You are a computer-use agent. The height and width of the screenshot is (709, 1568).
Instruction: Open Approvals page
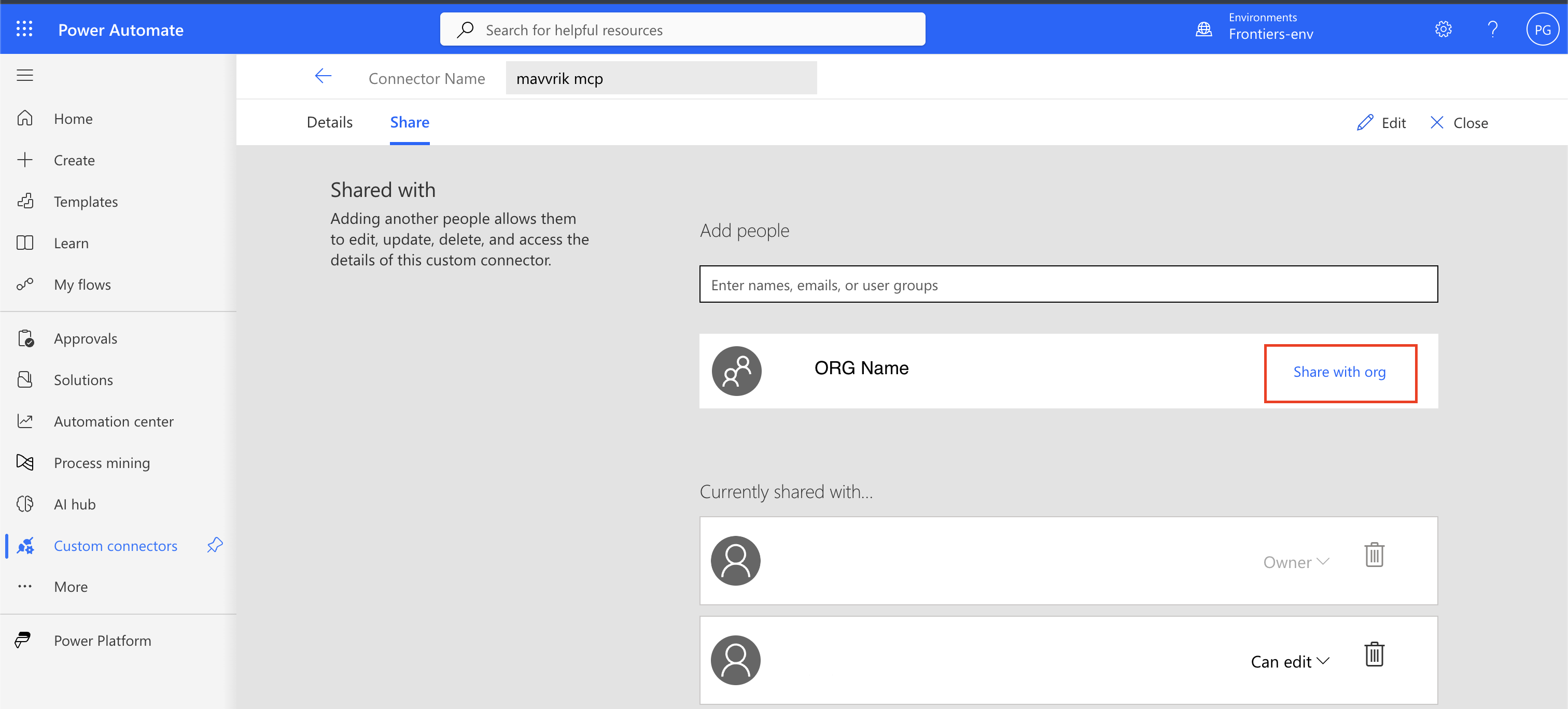pos(85,338)
